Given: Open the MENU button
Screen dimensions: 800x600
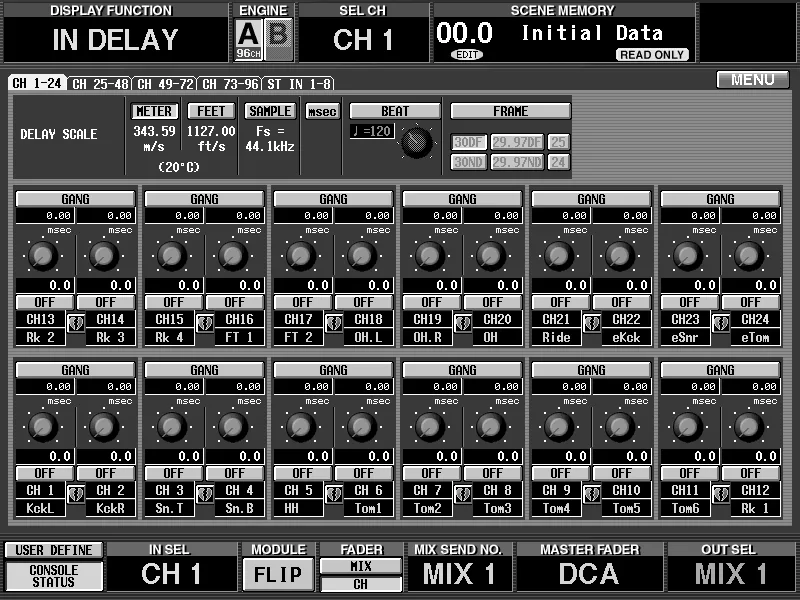Looking at the screenshot, I should tap(753, 80).
